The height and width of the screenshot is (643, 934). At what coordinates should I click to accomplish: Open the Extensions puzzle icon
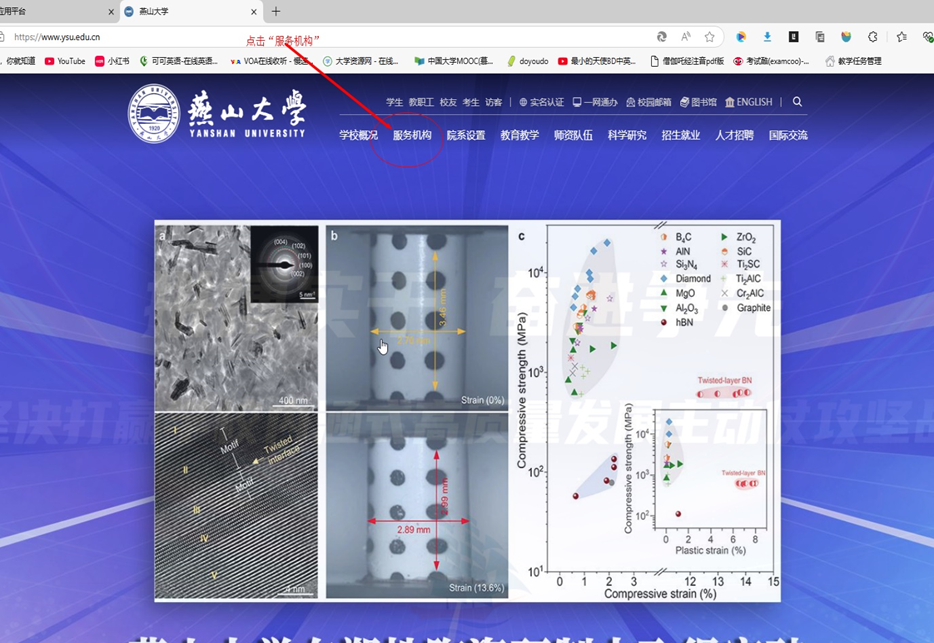[x=873, y=37]
